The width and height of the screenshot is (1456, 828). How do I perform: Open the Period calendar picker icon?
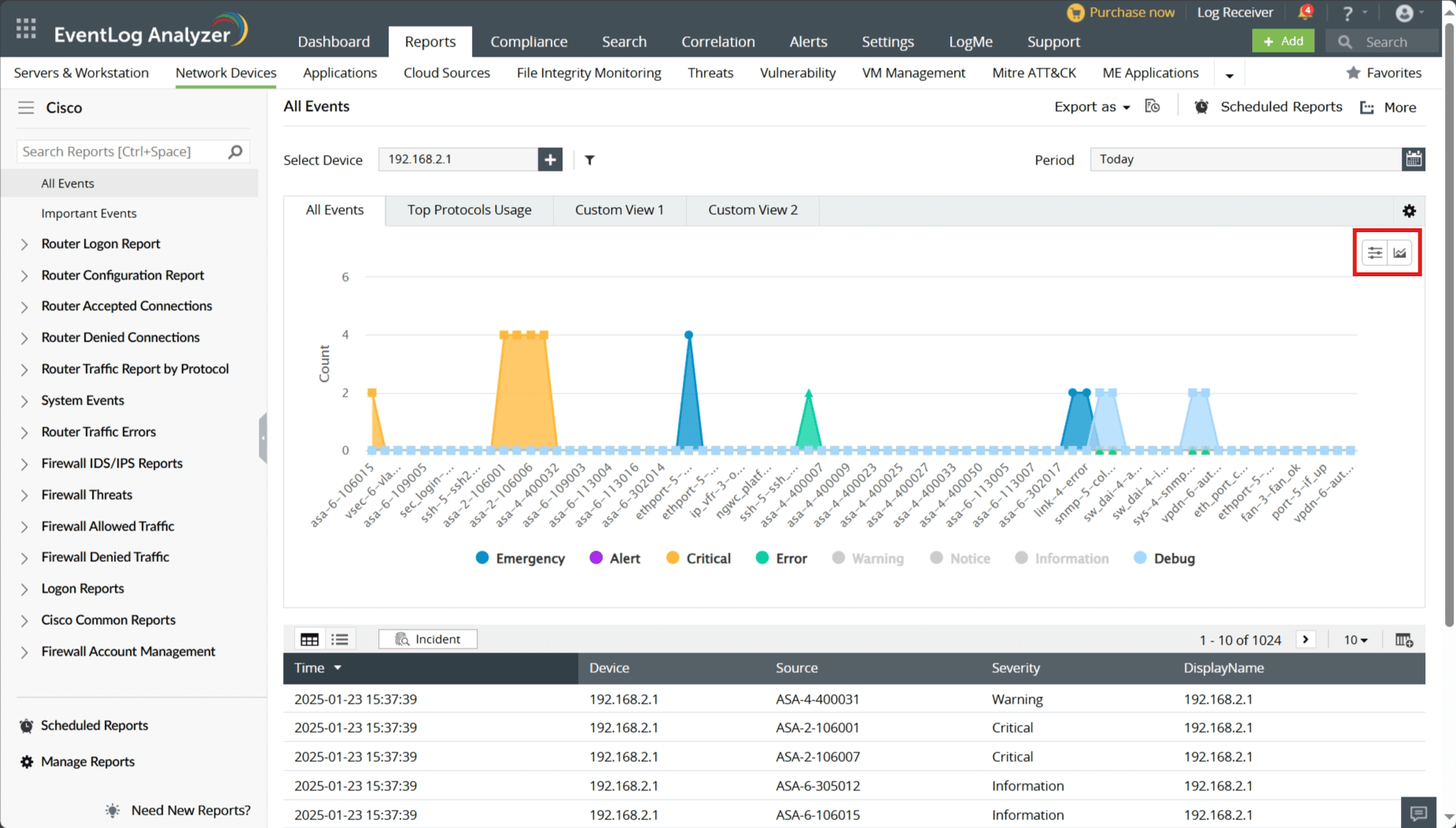tap(1413, 159)
